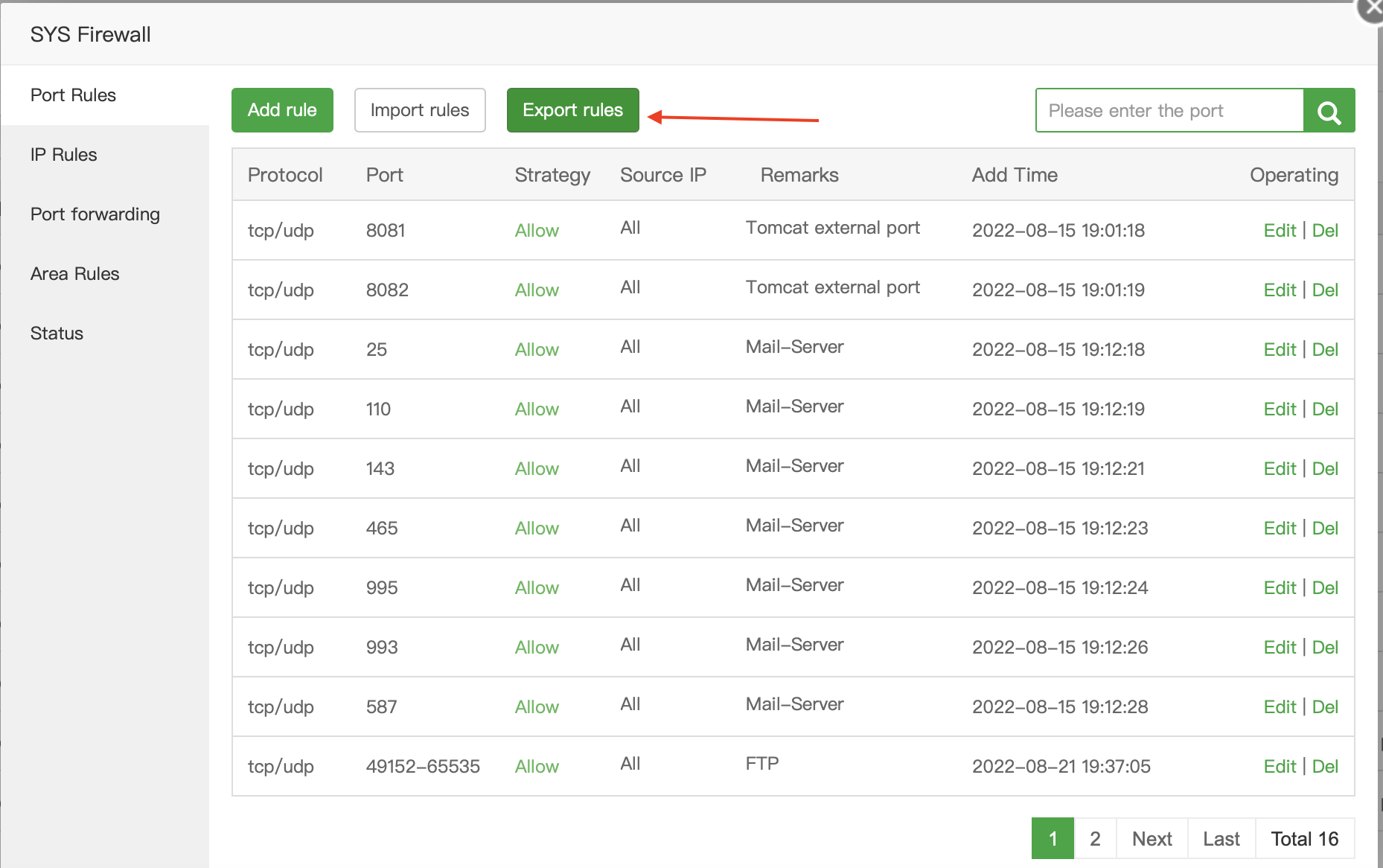1383x868 pixels.
Task: Switch to the IP Rules tab
Action: click(x=64, y=155)
